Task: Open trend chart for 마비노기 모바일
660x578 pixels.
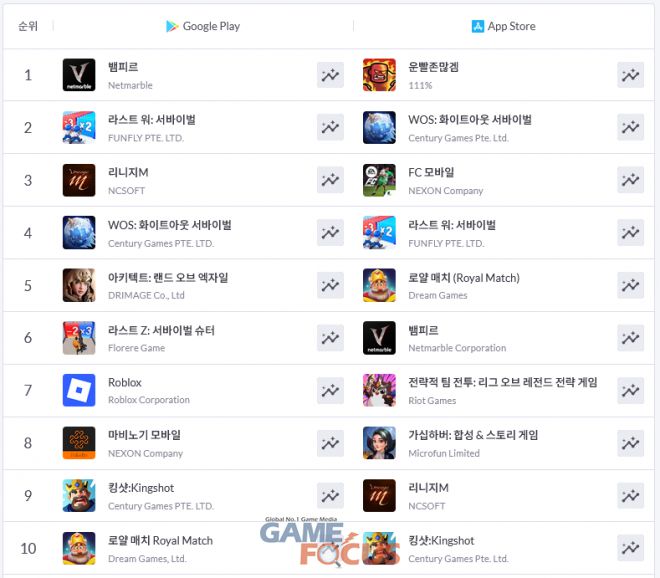Action: pos(330,443)
